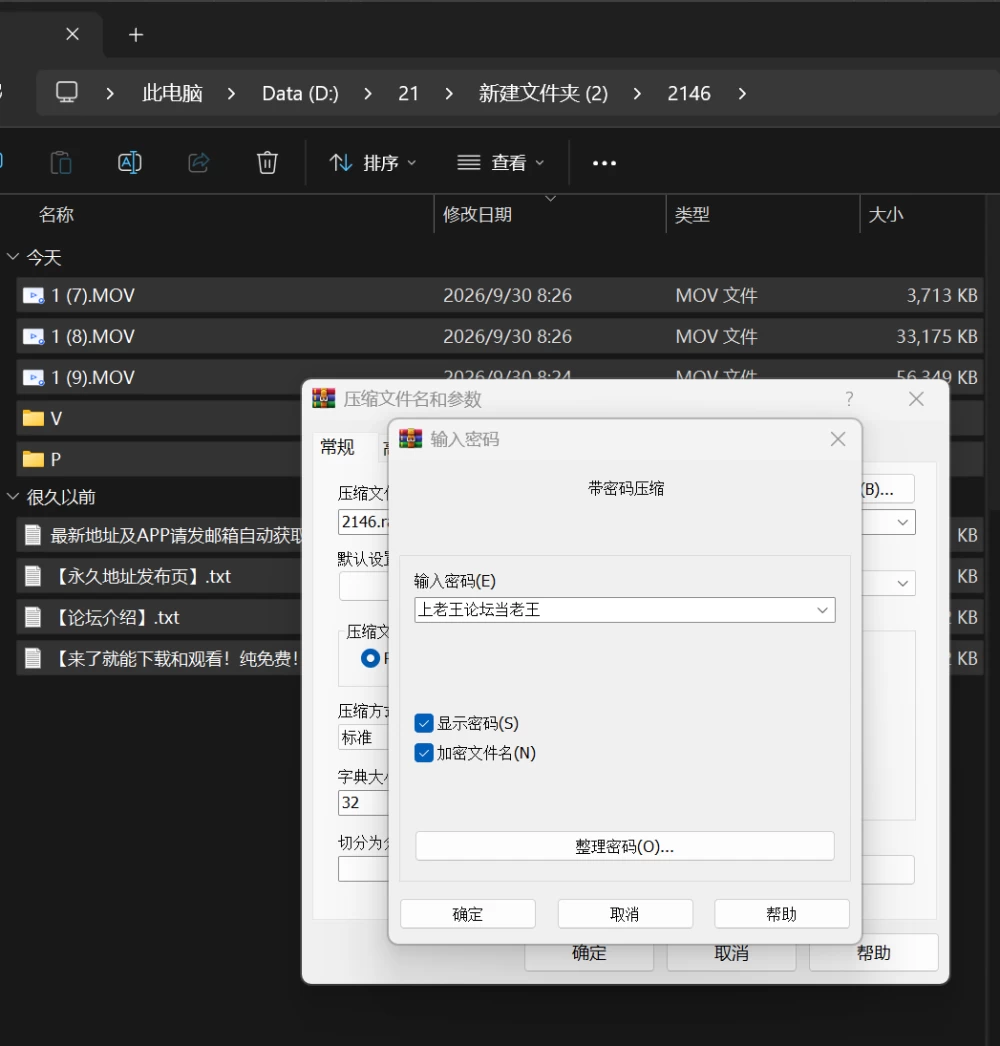
Task: Click the computer monitor icon in address bar
Action: coord(67,93)
